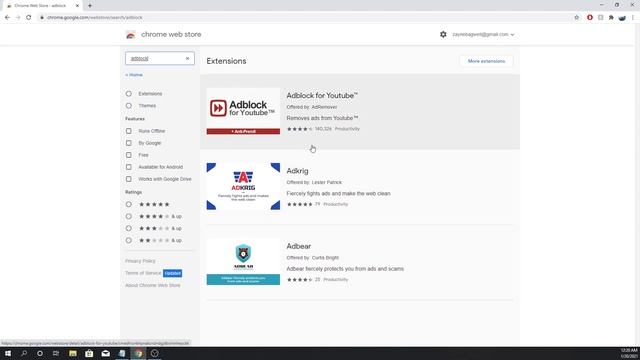Open the Adbear extension title
Image resolution: width=640 pixels, height=360 pixels.
(x=298, y=246)
